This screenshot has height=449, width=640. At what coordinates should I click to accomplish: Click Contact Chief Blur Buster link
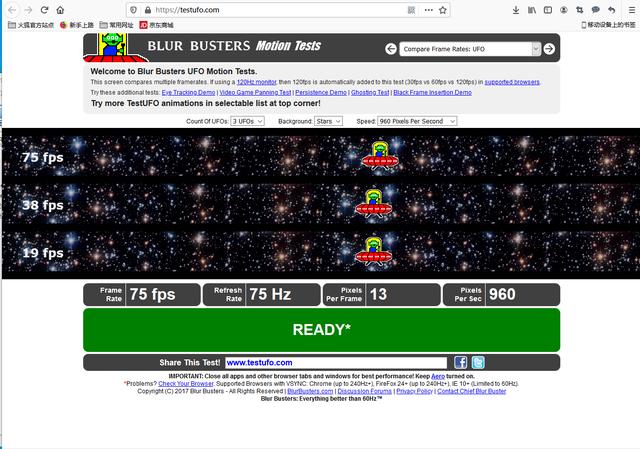tap(471, 391)
